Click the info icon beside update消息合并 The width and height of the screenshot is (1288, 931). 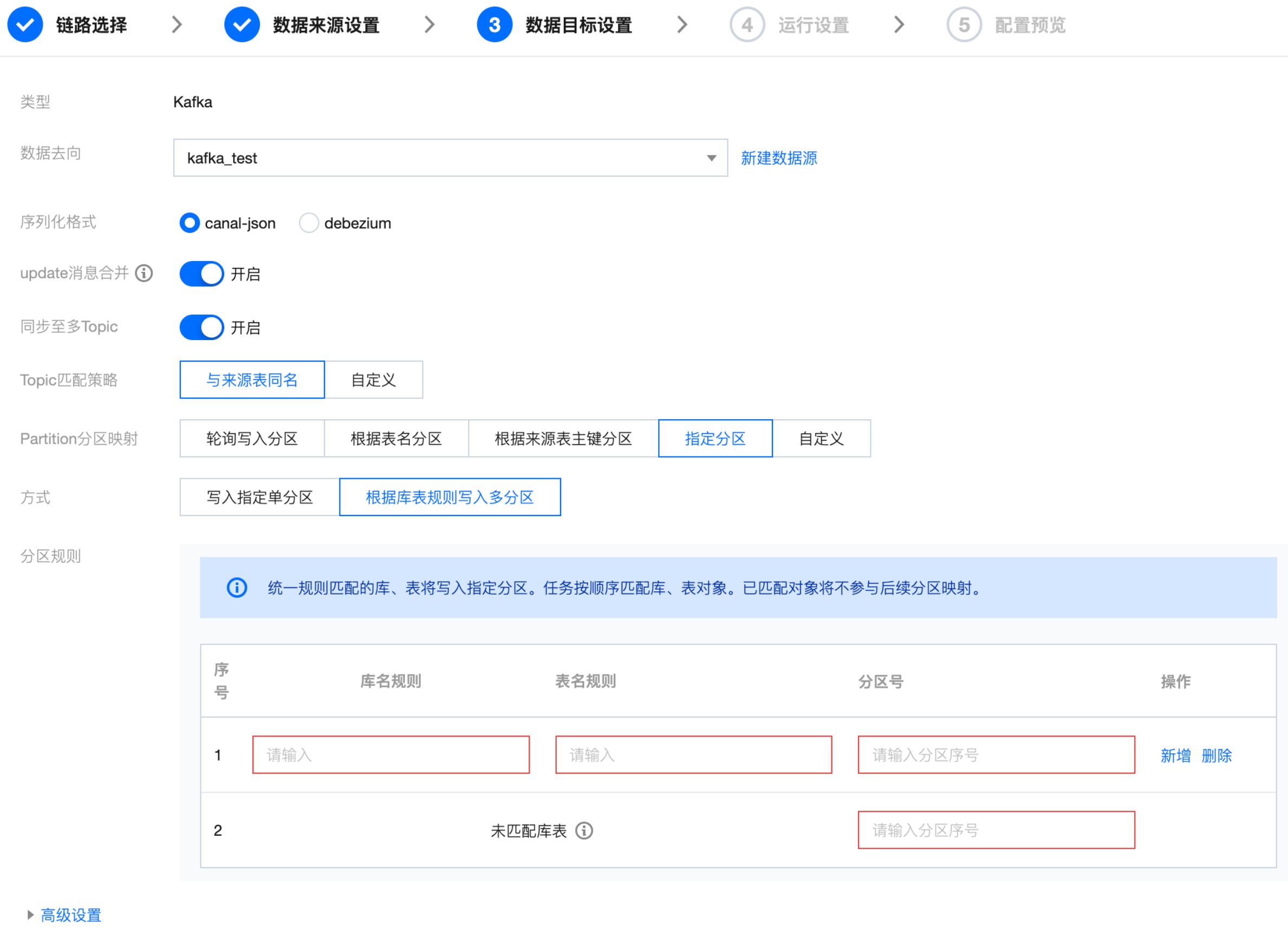(x=144, y=273)
